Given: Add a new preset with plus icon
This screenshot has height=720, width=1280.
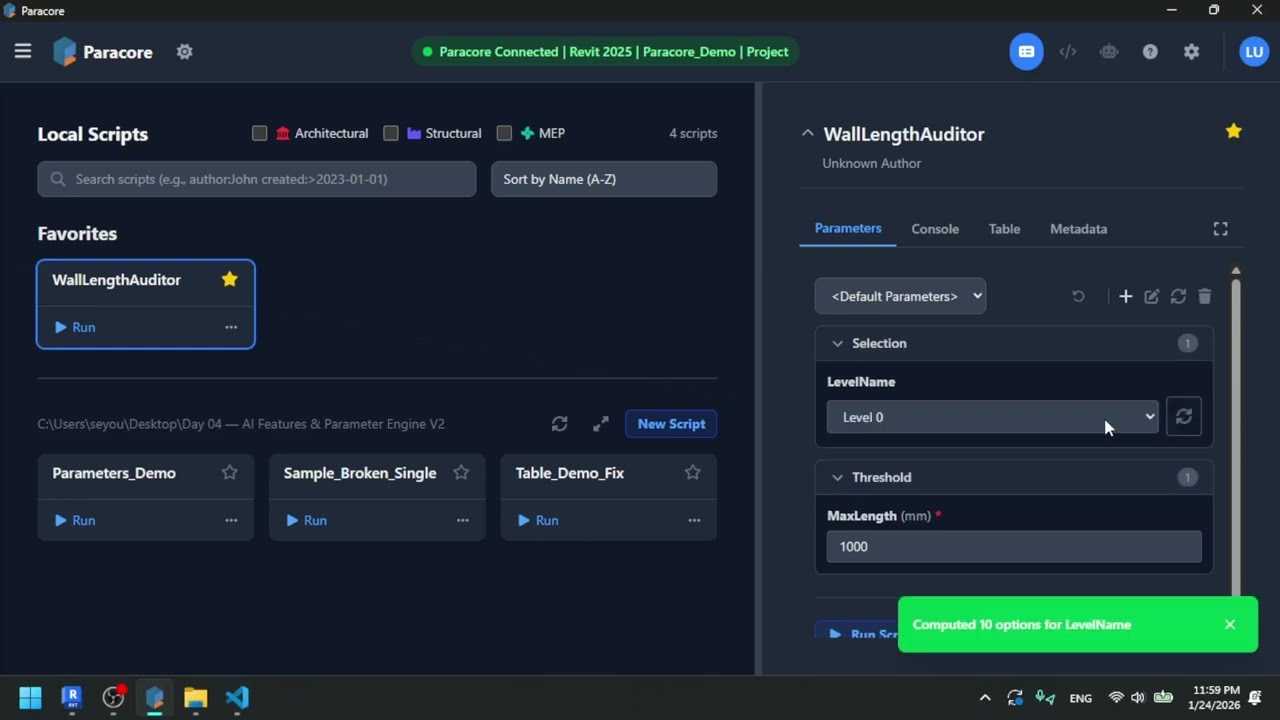Looking at the screenshot, I should pyautogui.click(x=1126, y=296).
